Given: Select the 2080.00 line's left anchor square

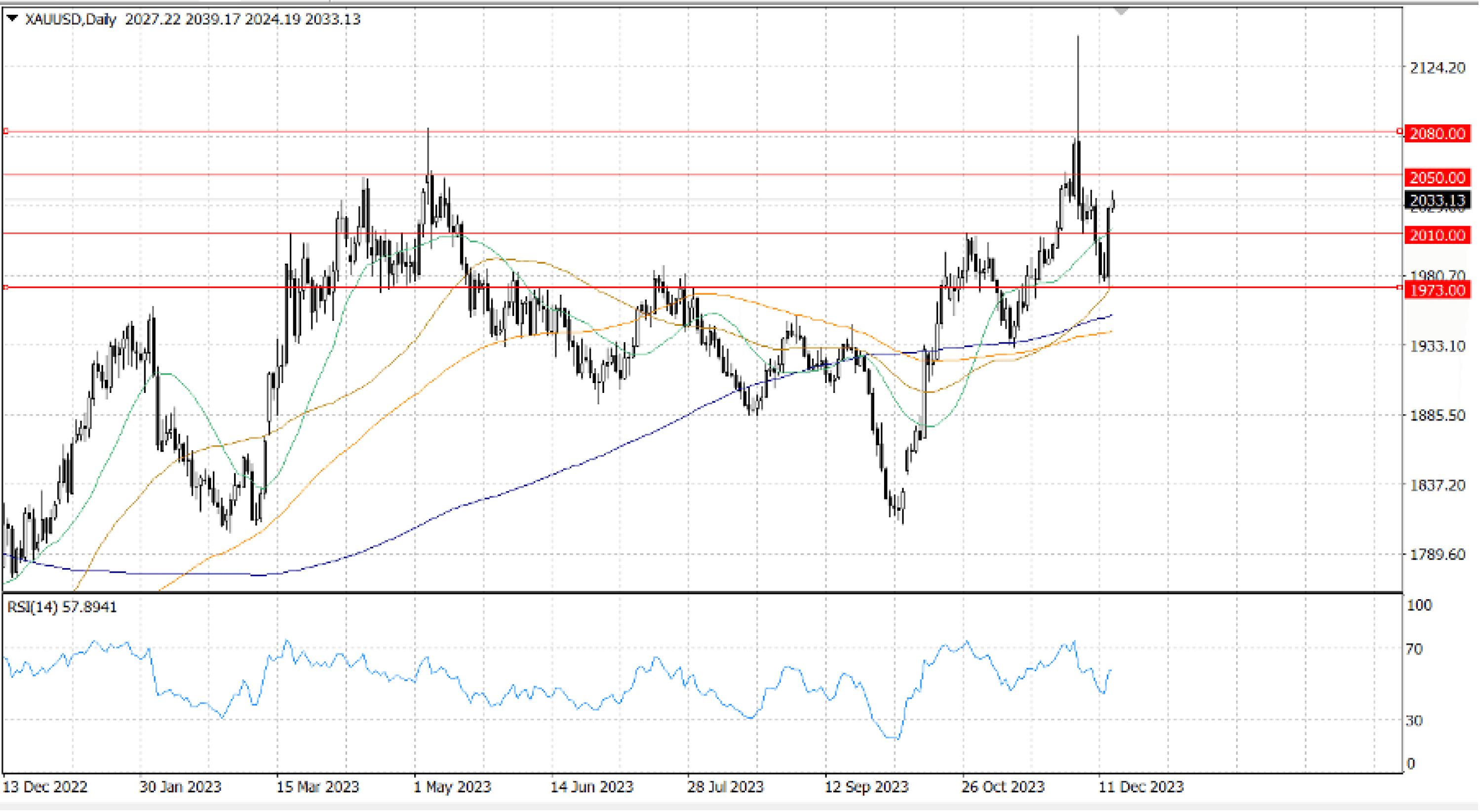Looking at the screenshot, I should click(6, 132).
